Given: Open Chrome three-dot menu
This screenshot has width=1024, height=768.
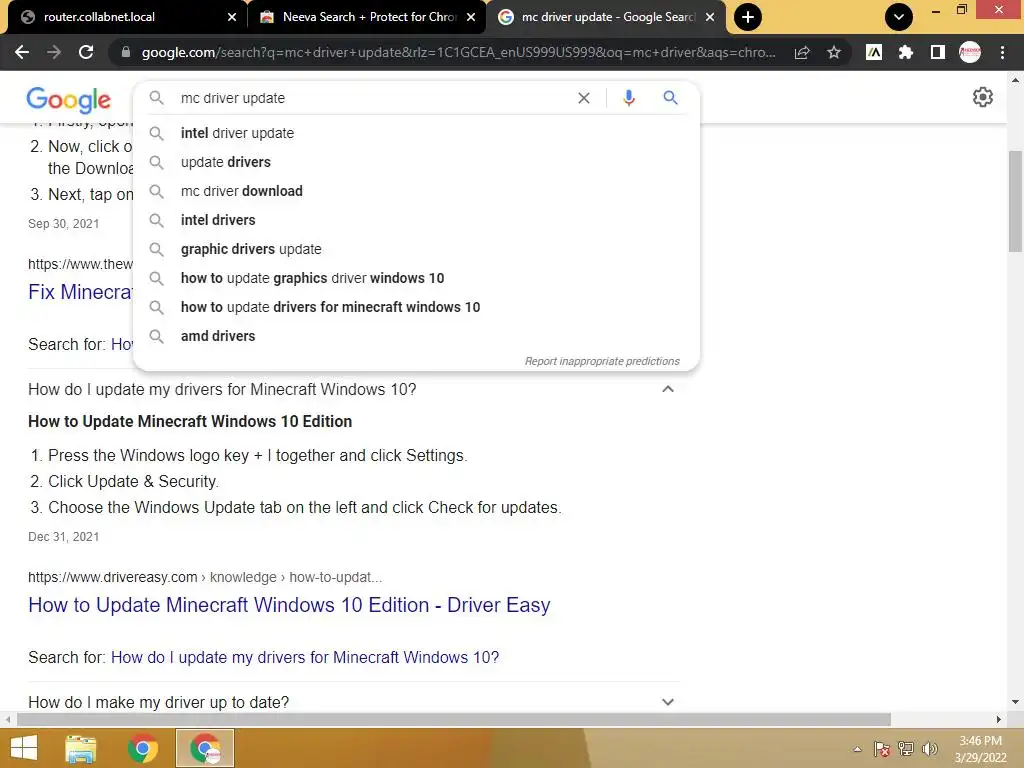Looking at the screenshot, I should point(1002,52).
